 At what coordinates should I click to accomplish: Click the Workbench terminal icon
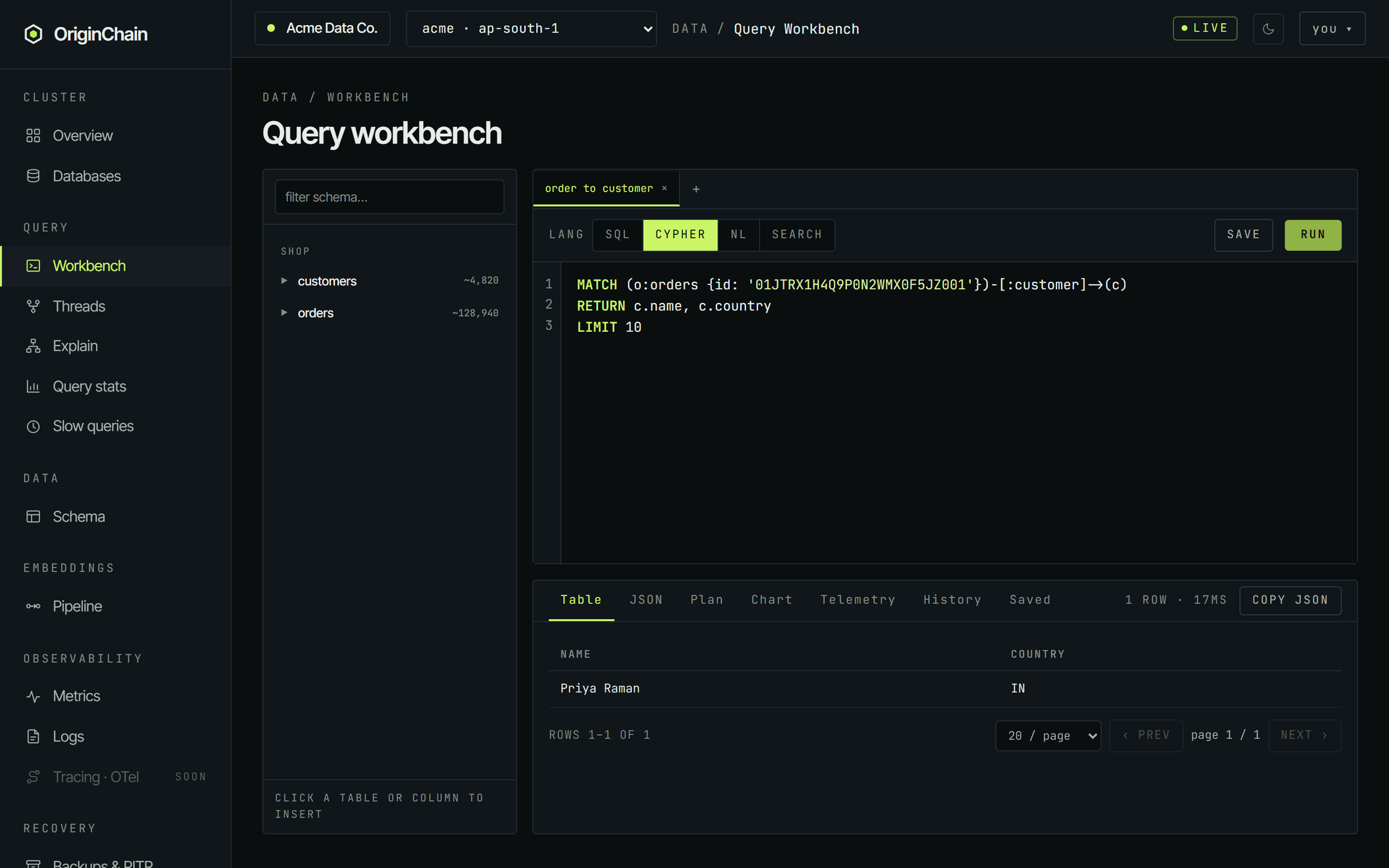point(33,266)
